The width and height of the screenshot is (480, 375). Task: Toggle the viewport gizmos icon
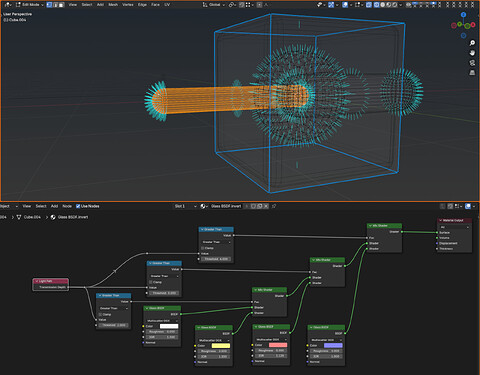(331, 5)
